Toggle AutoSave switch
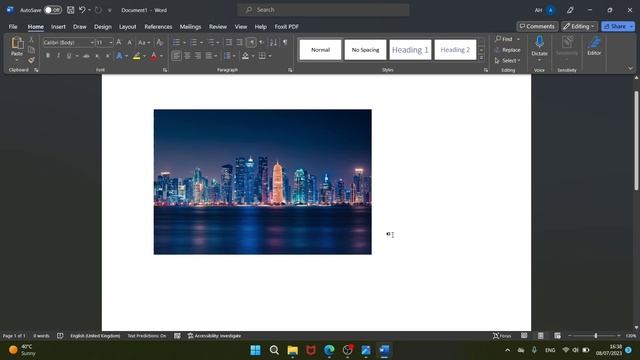The width and height of the screenshot is (640, 360). [53, 10]
